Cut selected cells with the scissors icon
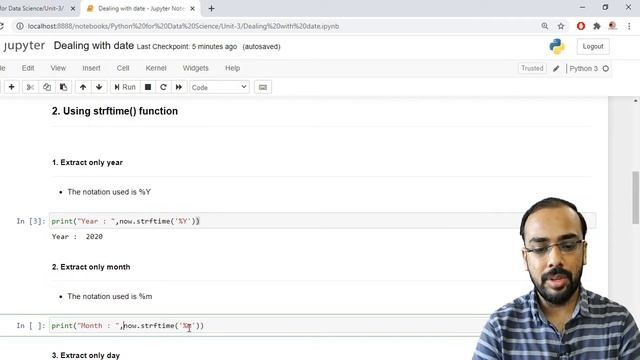This screenshot has width=640, height=360. (30, 87)
